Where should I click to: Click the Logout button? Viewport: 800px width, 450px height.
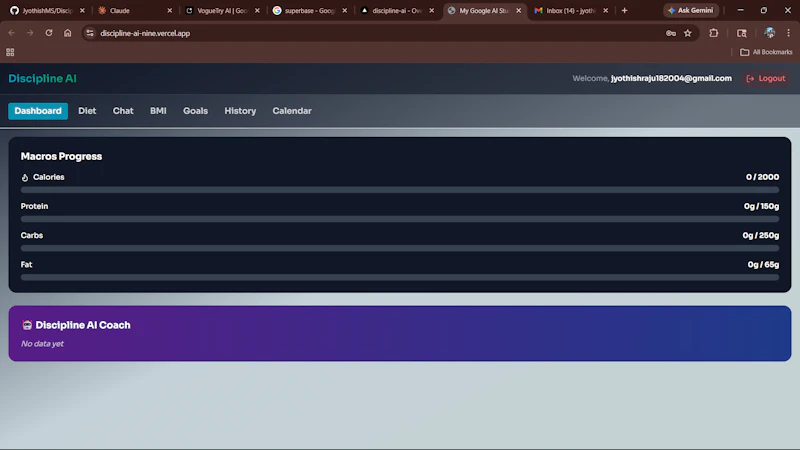pyautogui.click(x=765, y=79)
